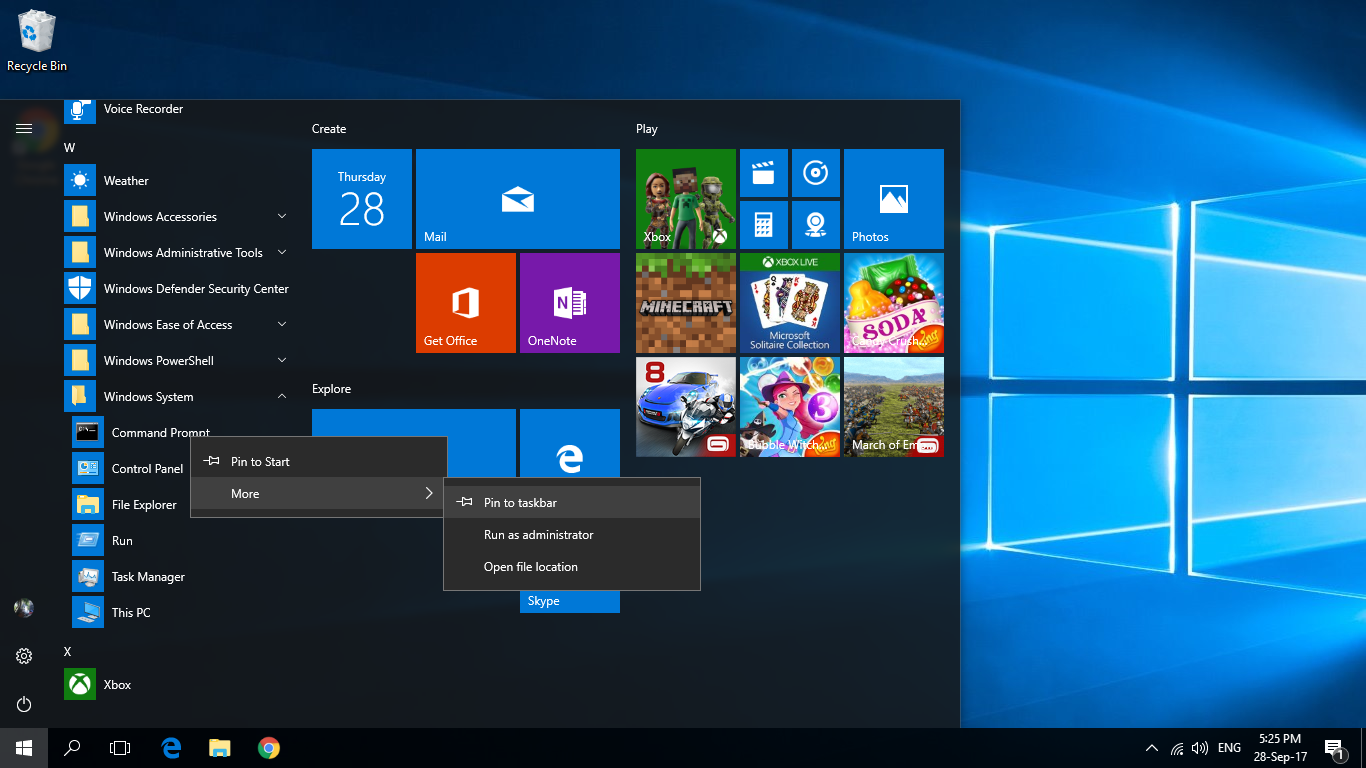Select Run as administrator
This screenshot has height=768, width=1366.
[x=572, y=534]
